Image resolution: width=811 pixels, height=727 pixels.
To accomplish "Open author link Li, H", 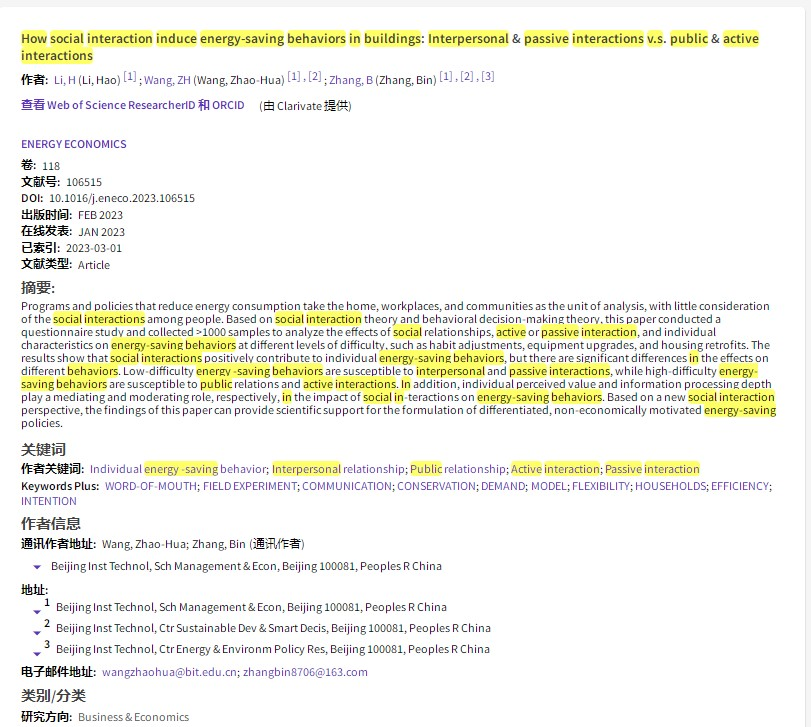I will pyautogui.click(x=64, y=80).
